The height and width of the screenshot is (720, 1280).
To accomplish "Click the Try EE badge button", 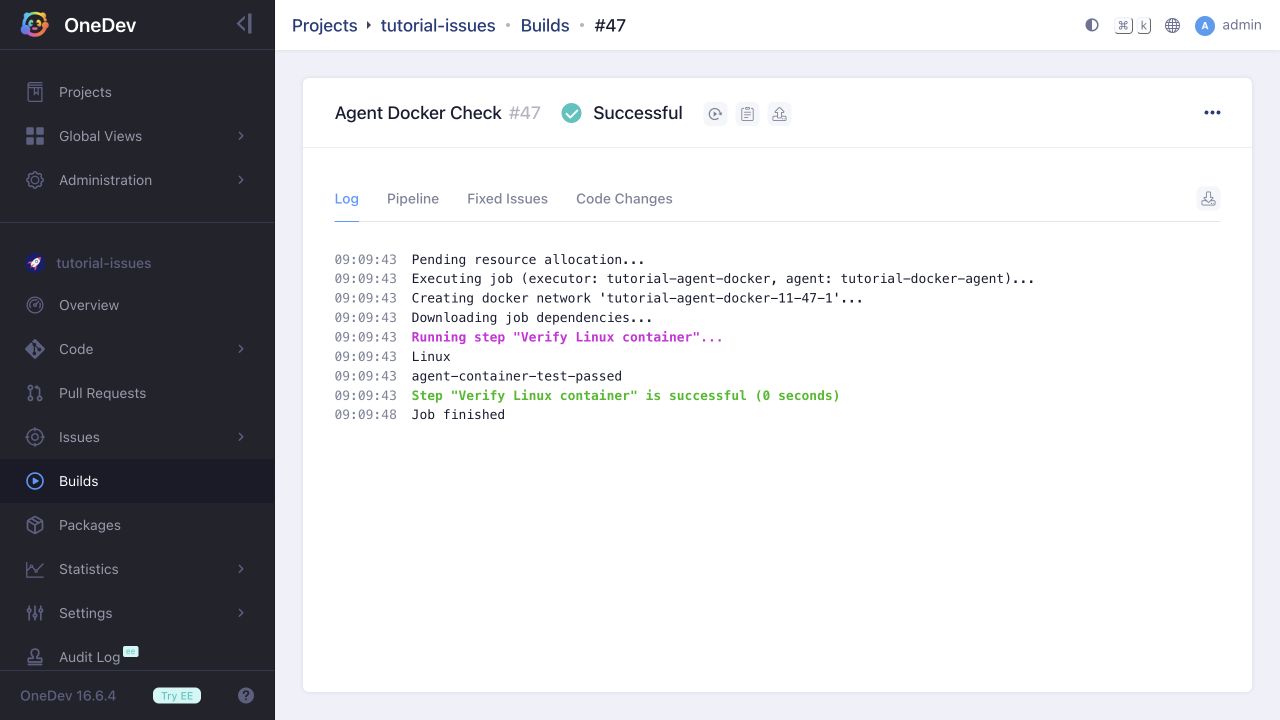I will click(177, 696).
